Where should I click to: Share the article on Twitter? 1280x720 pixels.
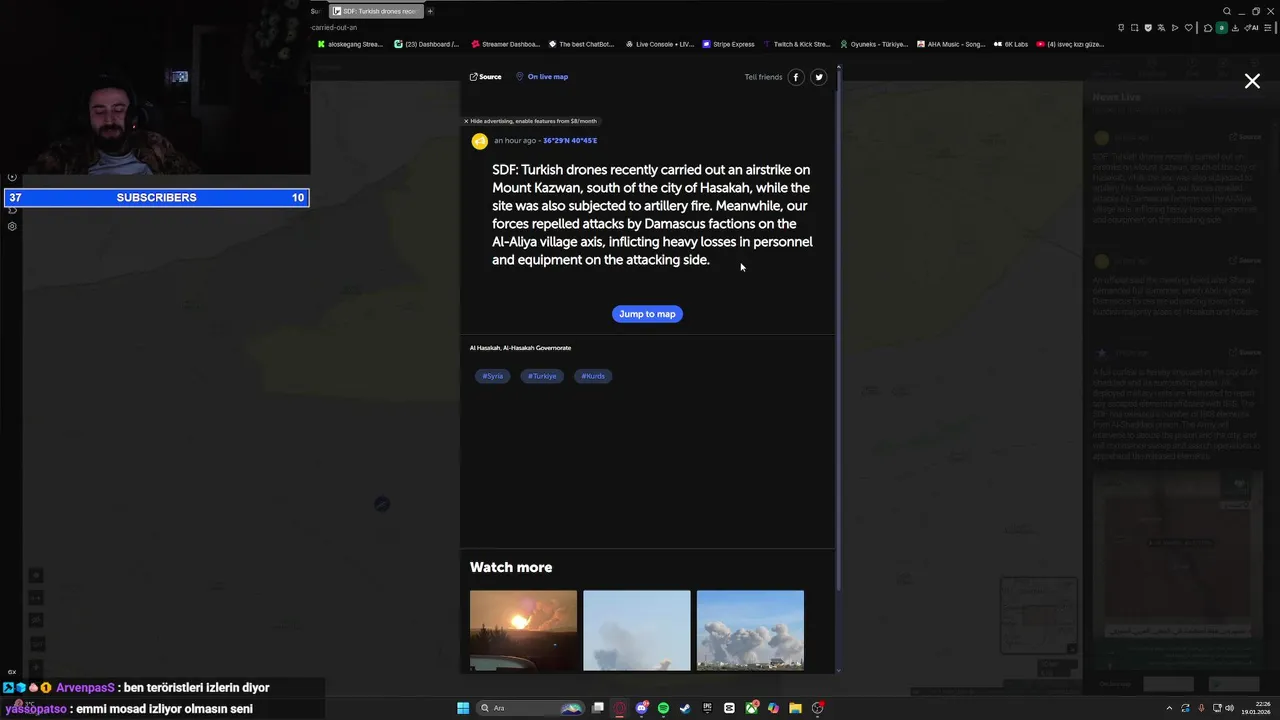click(819, 77)
